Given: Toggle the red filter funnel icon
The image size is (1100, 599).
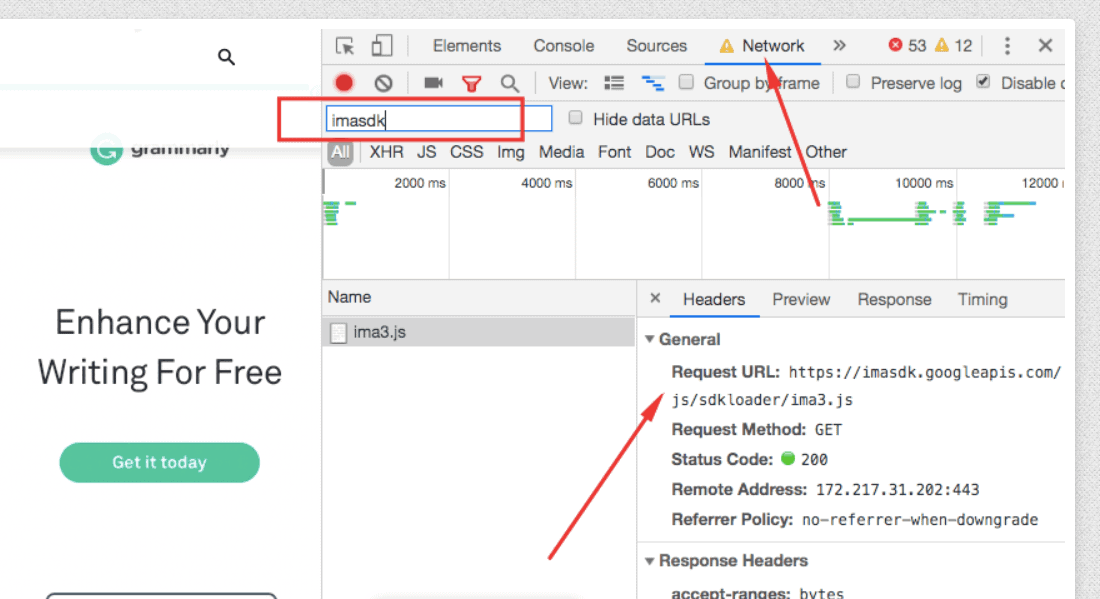Looking at the screenshot, I should (x=471, y=83).
